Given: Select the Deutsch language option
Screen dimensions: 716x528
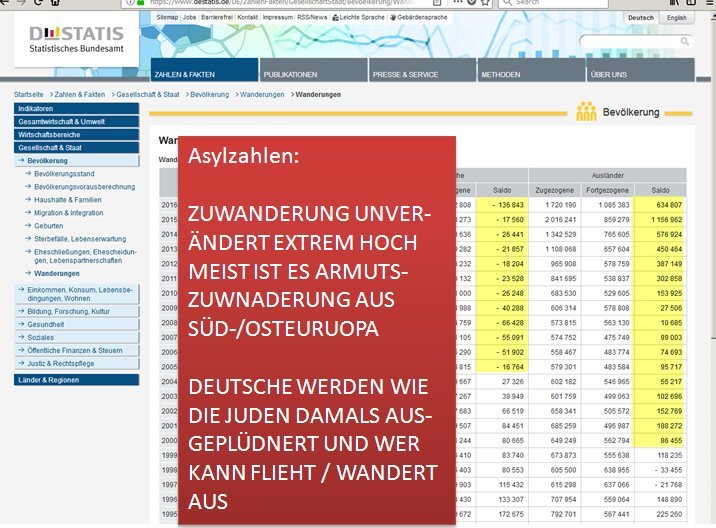Looking at the screenshot, I should point(641,18).
